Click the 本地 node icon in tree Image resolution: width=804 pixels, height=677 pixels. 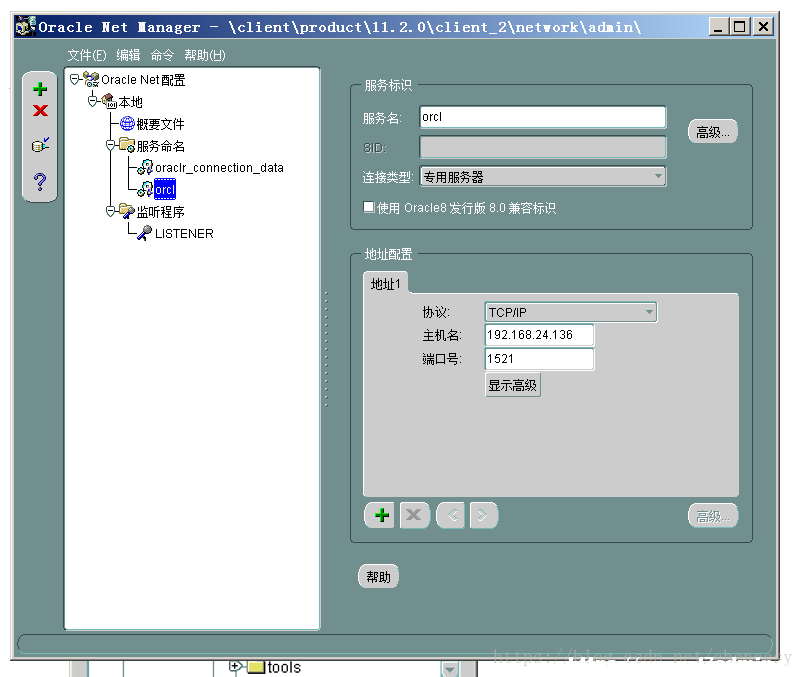point(109,101)
